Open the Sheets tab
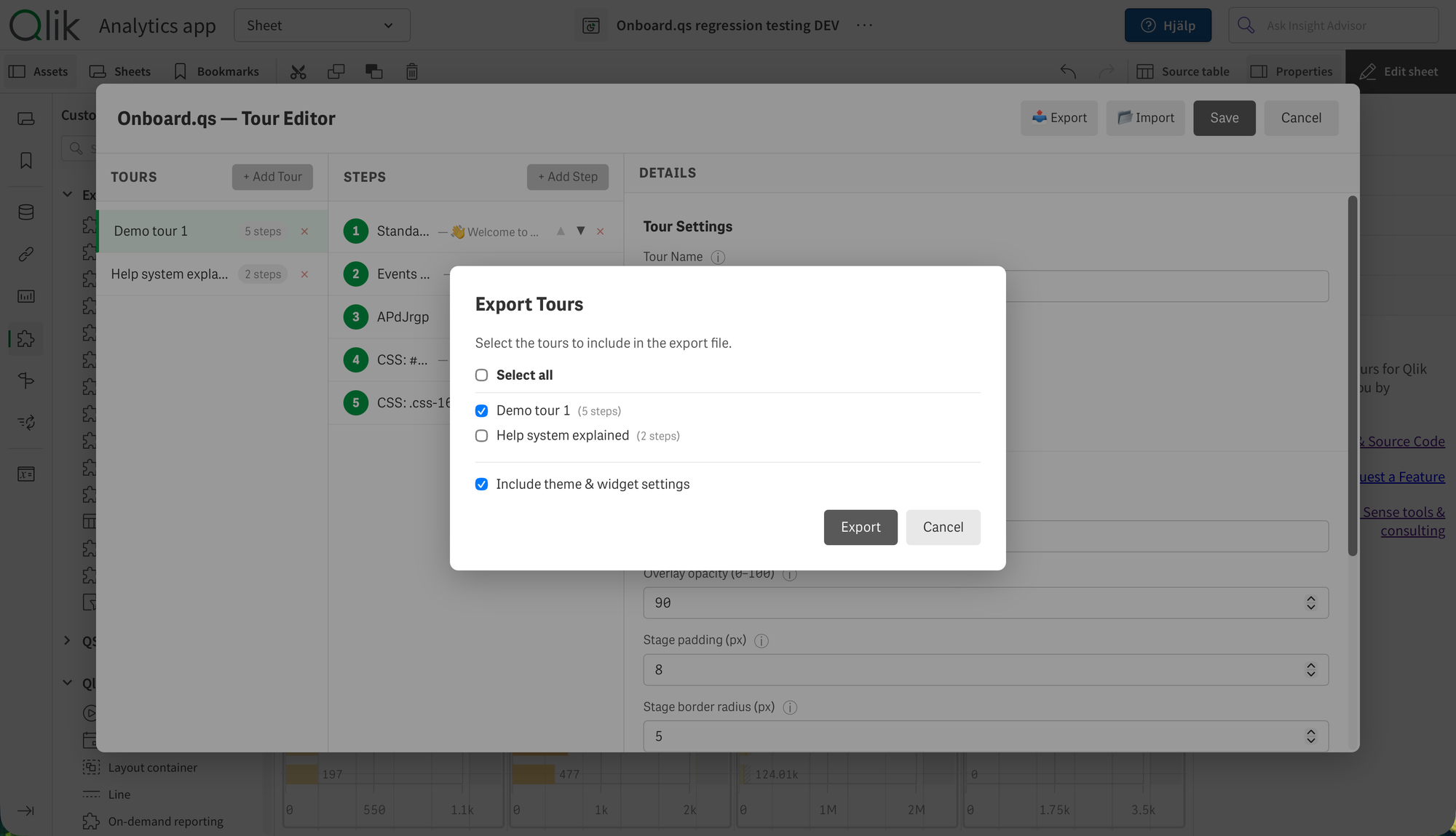Image resolution: width=1456 pixels, height=836 pixels. 121,71
